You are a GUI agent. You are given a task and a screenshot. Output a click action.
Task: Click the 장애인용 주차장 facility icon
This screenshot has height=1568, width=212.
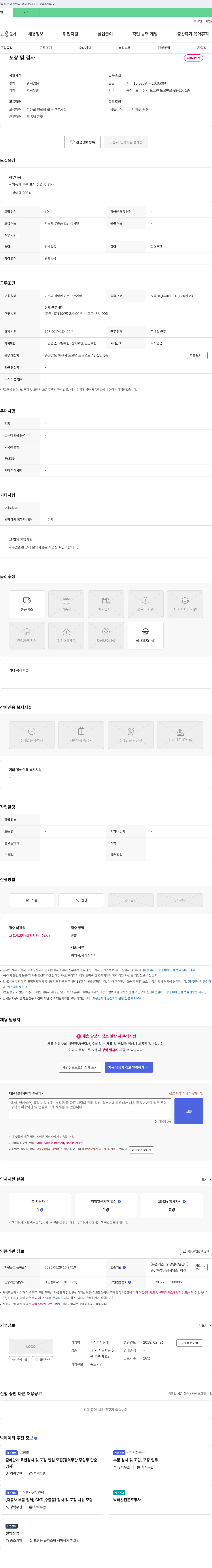tap(32, 735)
